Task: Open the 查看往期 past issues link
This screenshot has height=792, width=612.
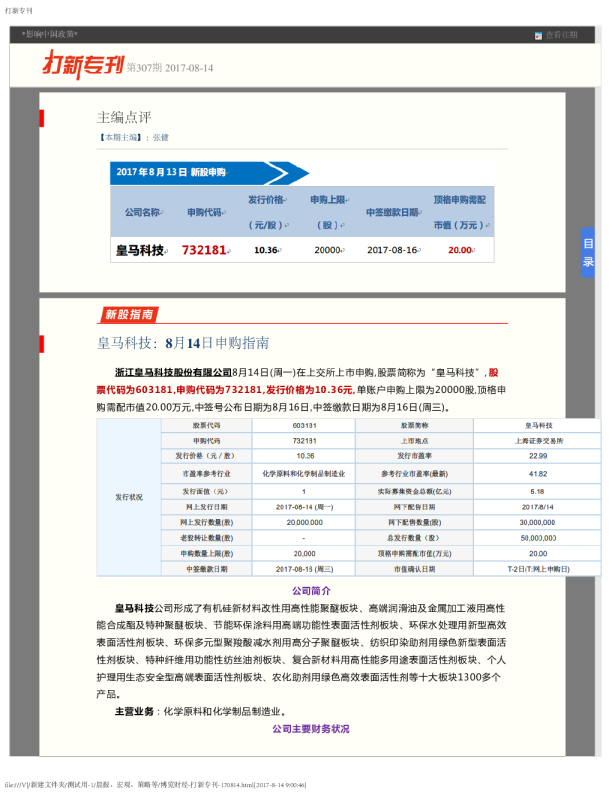Action: pyautogui.click(x=561, y=35)
